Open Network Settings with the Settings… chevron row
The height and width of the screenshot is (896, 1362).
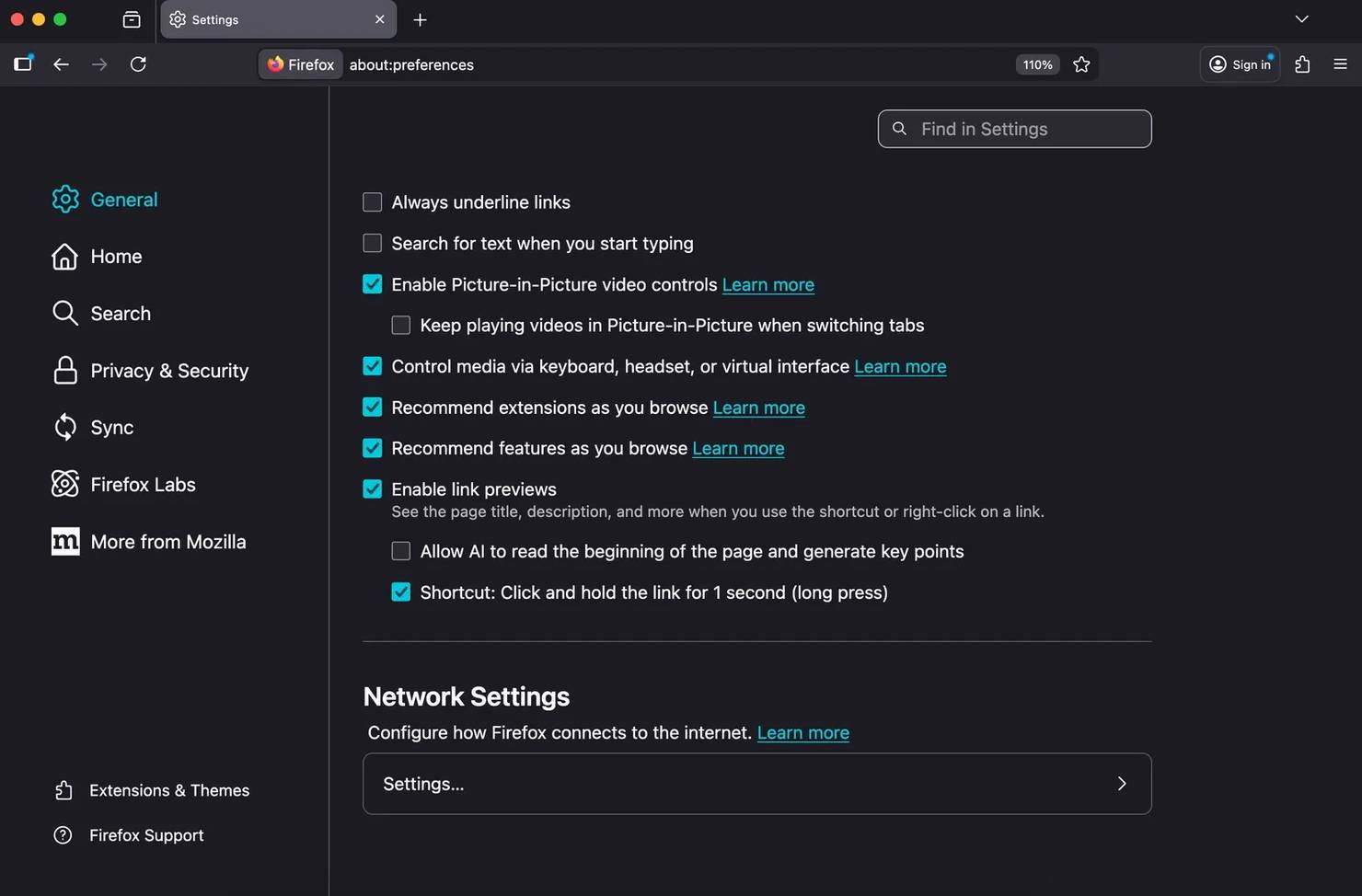pyautogui.click(x=756, y=784)
